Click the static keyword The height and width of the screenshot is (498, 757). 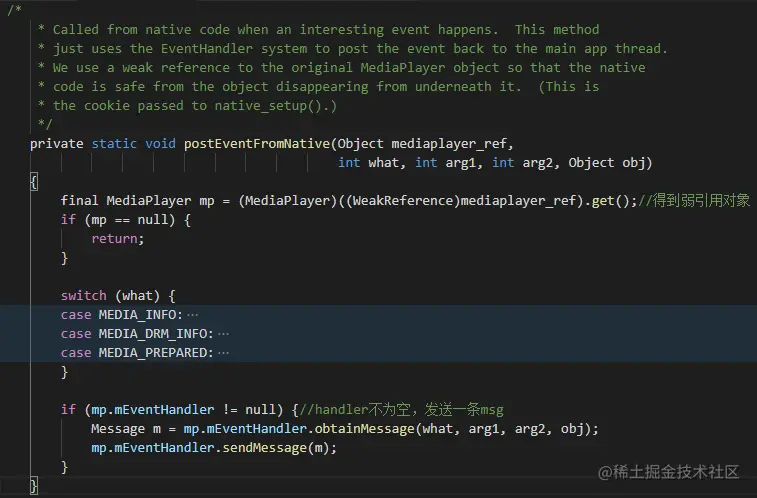(x=114, y=144)
